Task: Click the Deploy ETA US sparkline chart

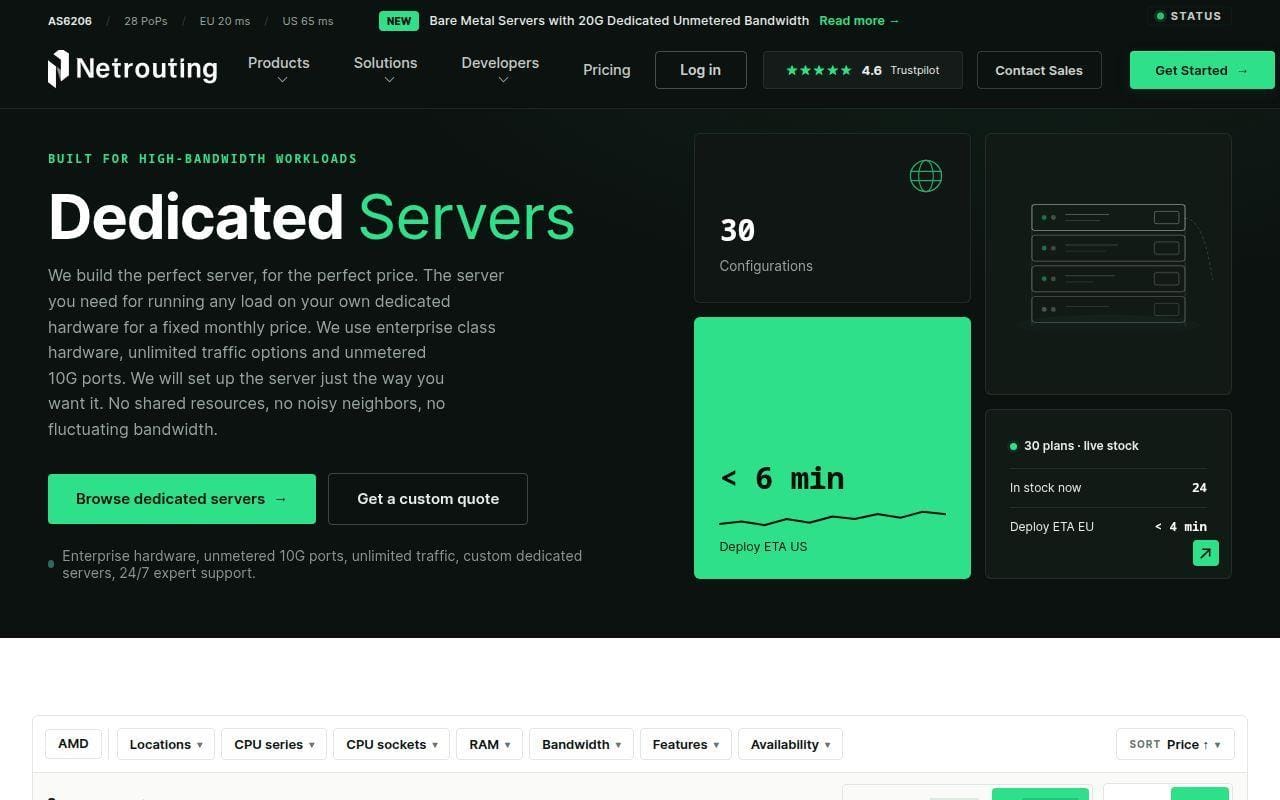Action: [832, 518]
